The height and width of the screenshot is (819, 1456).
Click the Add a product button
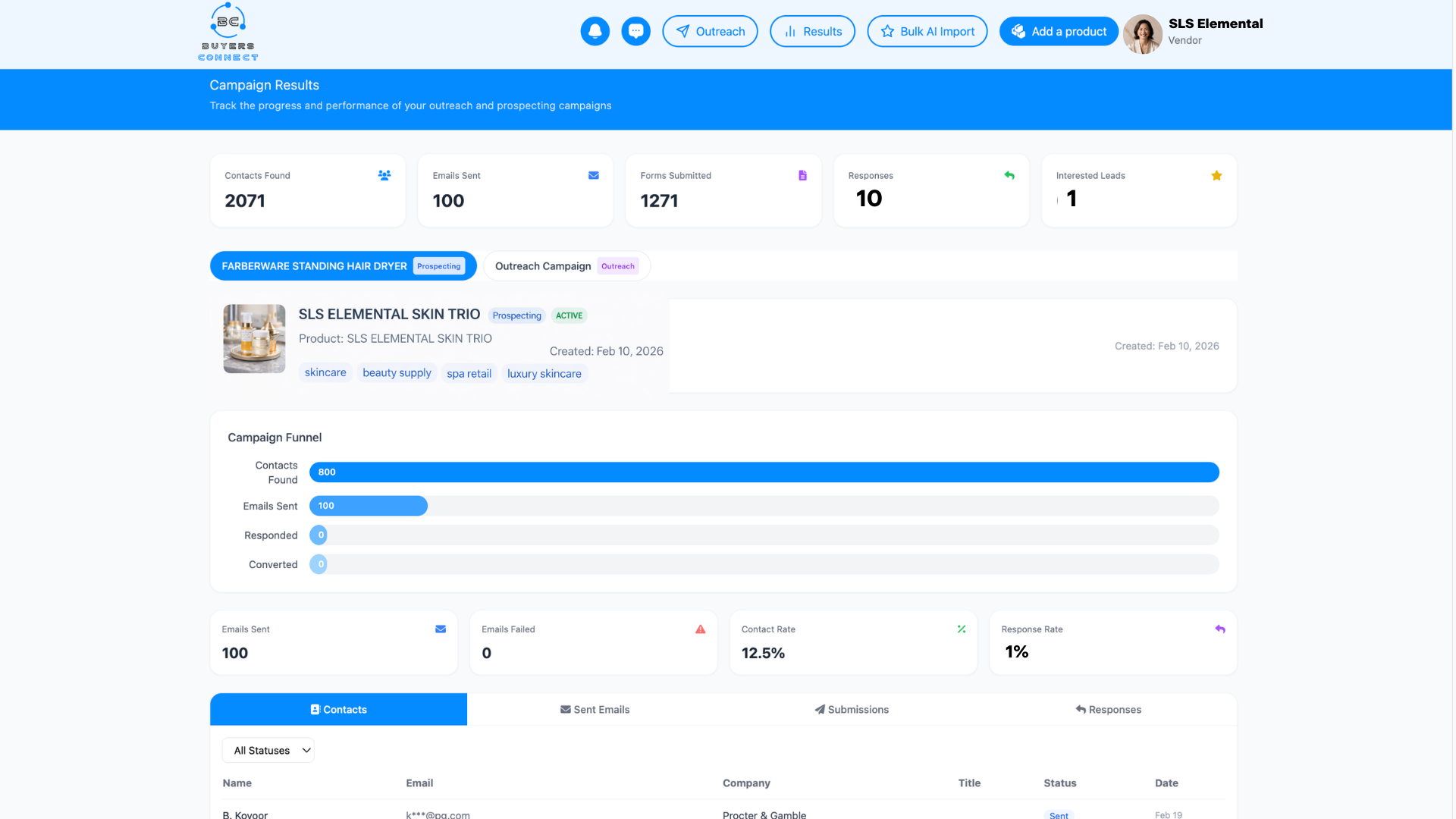coord(1059,31)
